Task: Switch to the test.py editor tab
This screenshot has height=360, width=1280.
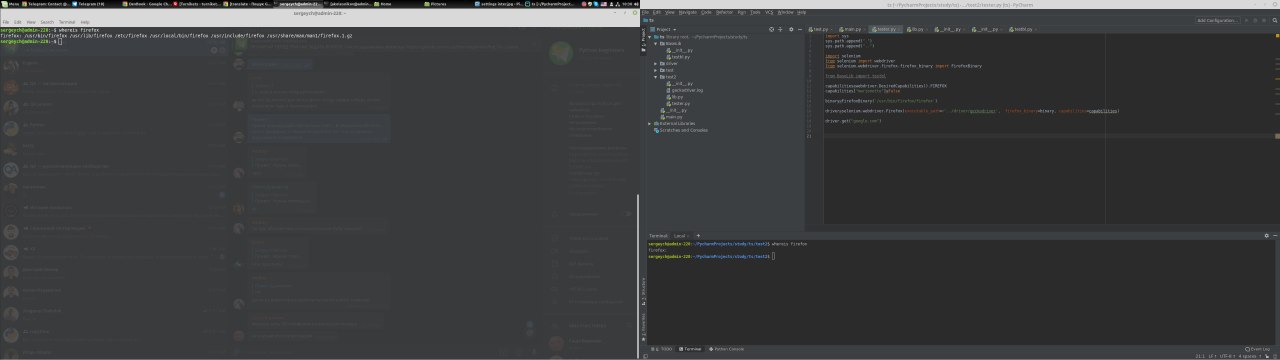Action: click(821, 29)
